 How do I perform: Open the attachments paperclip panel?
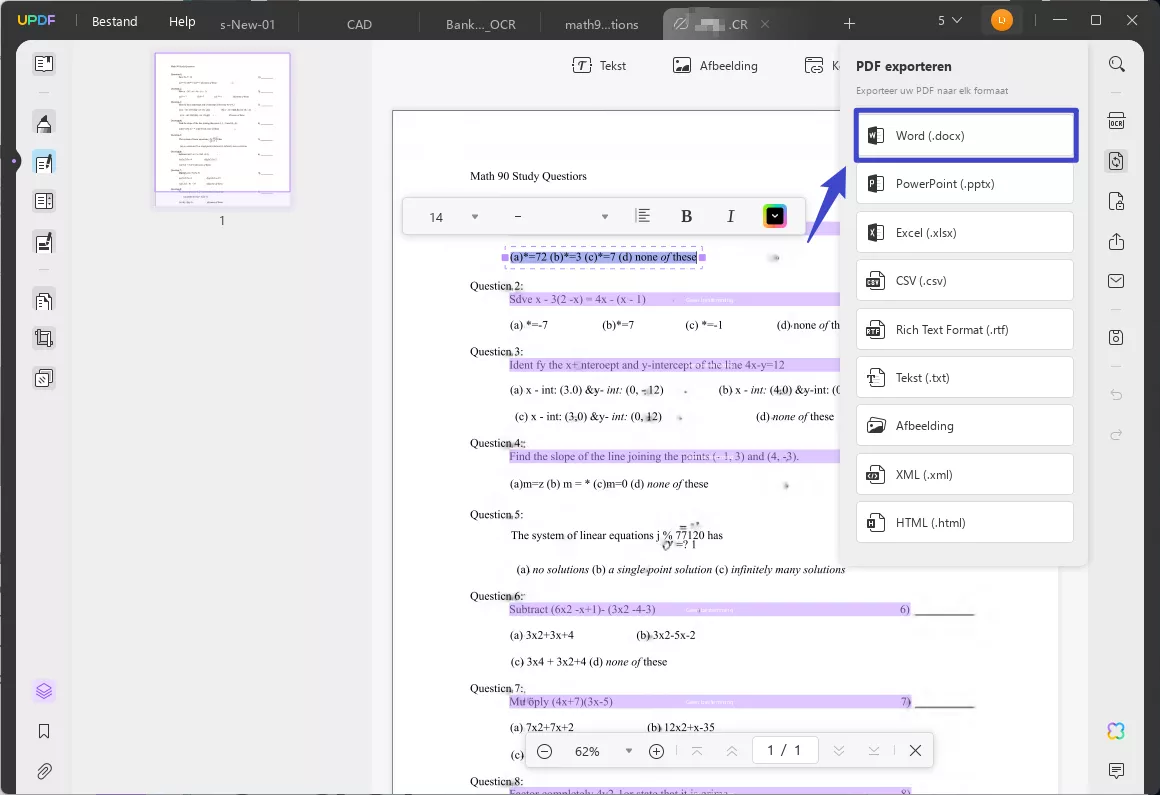(x=44, y=770)
